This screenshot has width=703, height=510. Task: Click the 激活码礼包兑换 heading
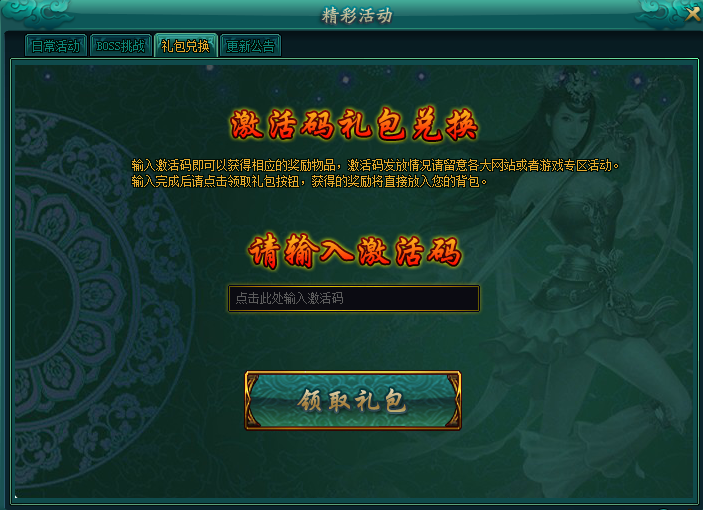(354, 125)
